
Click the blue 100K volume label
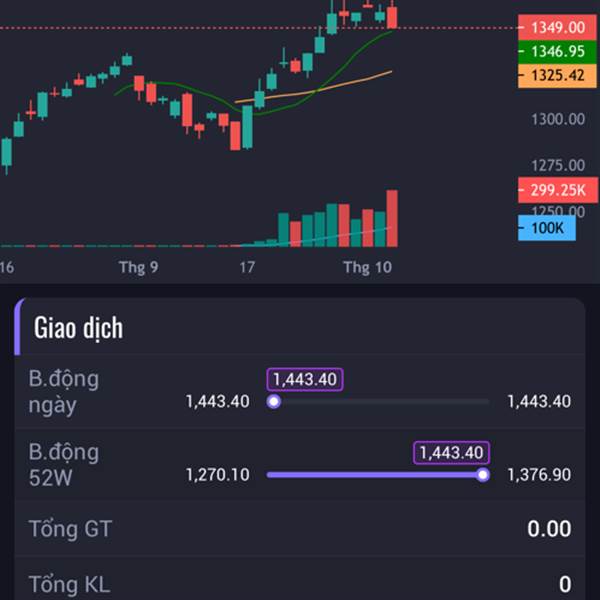tap(547, 228)
